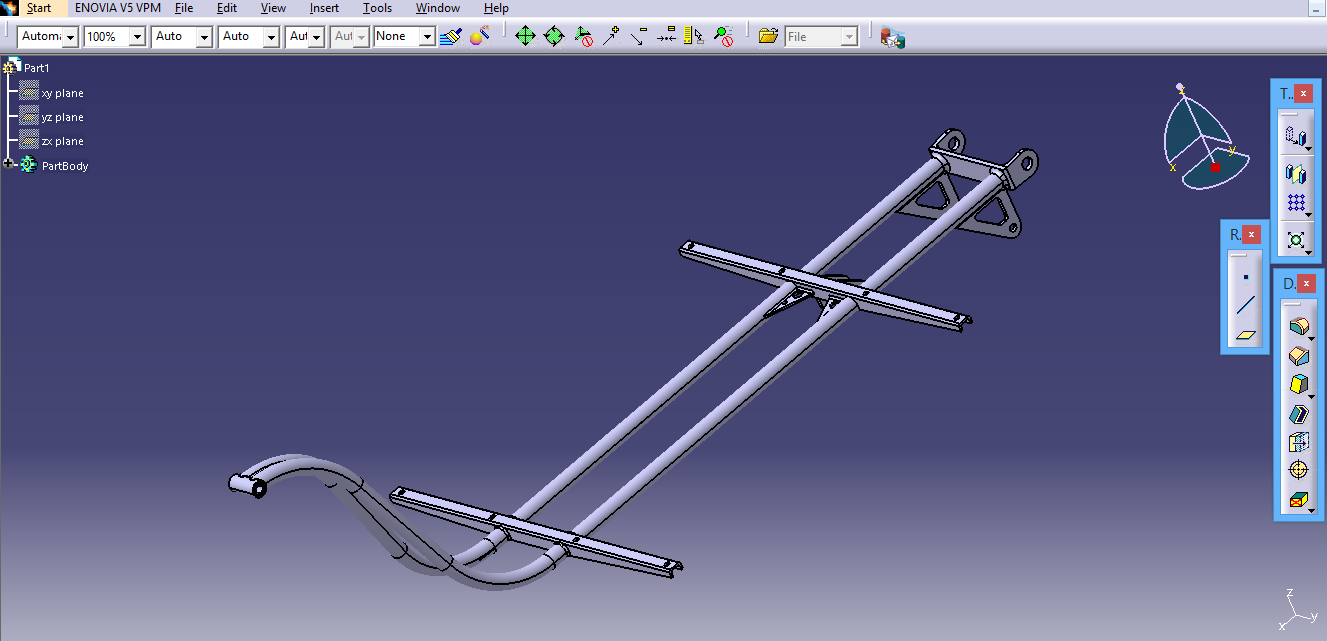Select the Scaling tool in the T. panel
Image resolution: width=1327 pixels, height=641 pixels.
pos(1296,240)
